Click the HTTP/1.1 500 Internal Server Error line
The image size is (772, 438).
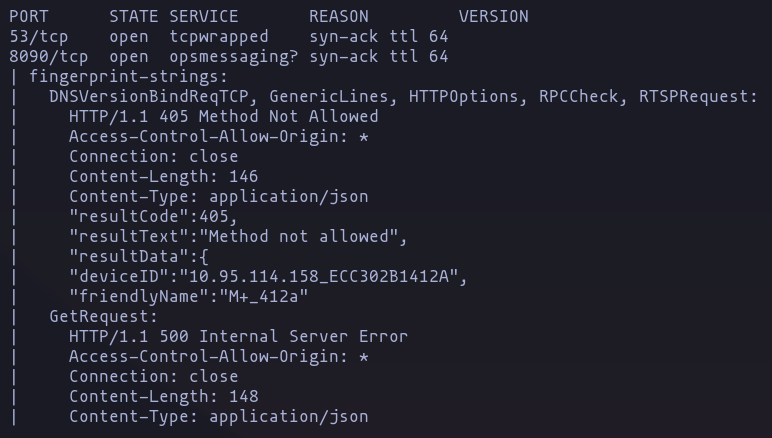click(x=238, y=337)
